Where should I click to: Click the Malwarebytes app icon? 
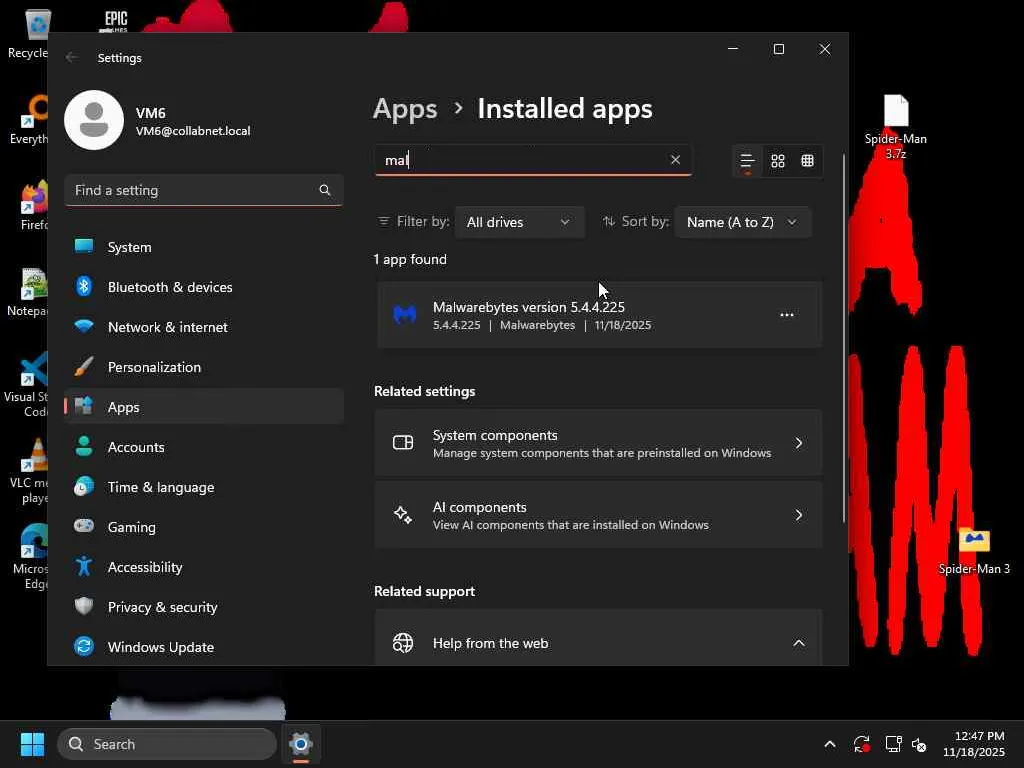pyautogui.click(x=405, y=315)
